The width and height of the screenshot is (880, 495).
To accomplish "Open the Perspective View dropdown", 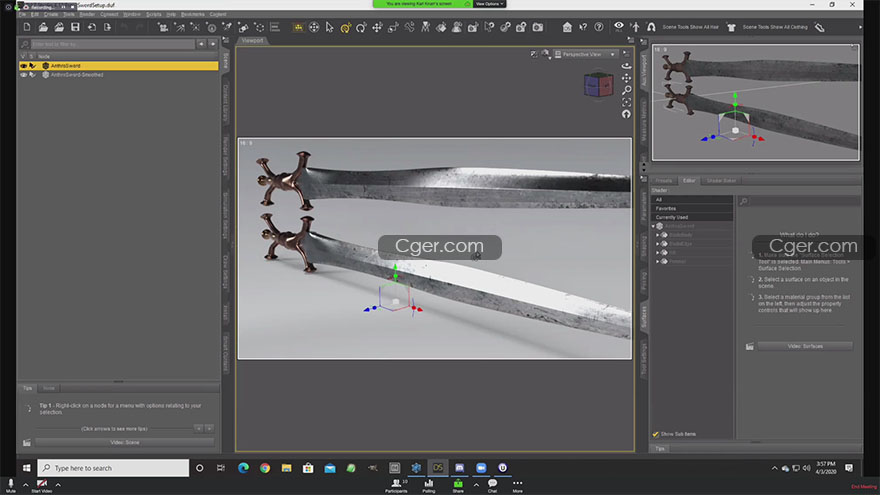I will coord(586,54).
